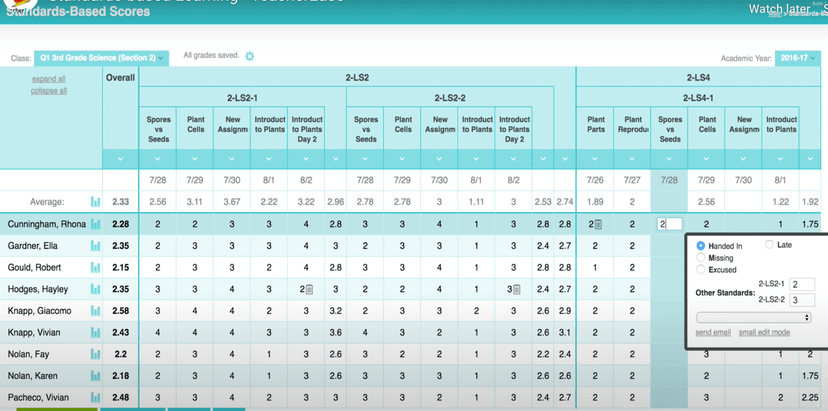Select the Excused radio button
828x411 pixels.
tap(701, 270)
